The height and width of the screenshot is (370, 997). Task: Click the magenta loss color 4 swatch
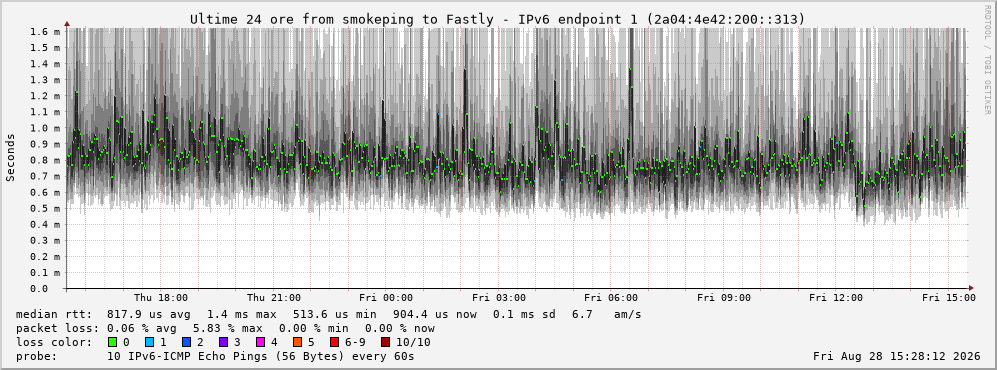click(x=260, y=342)
